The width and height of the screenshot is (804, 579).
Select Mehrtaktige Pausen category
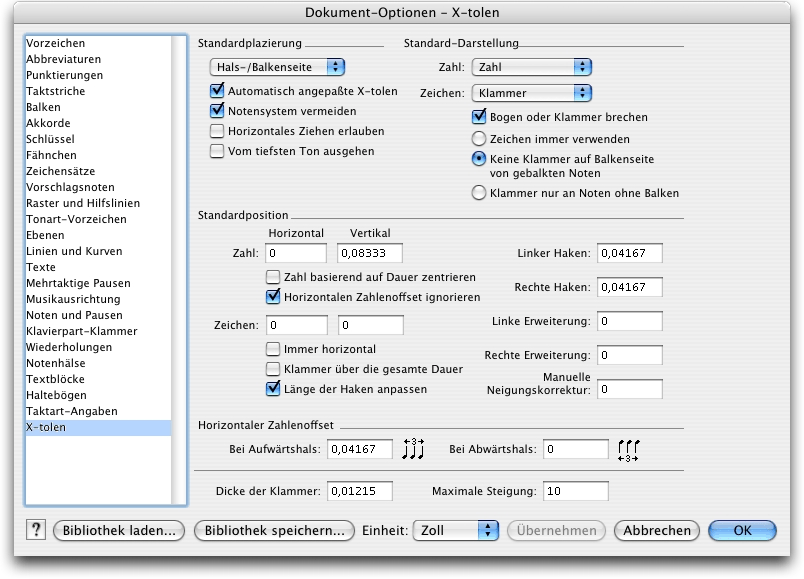[98, 283]
